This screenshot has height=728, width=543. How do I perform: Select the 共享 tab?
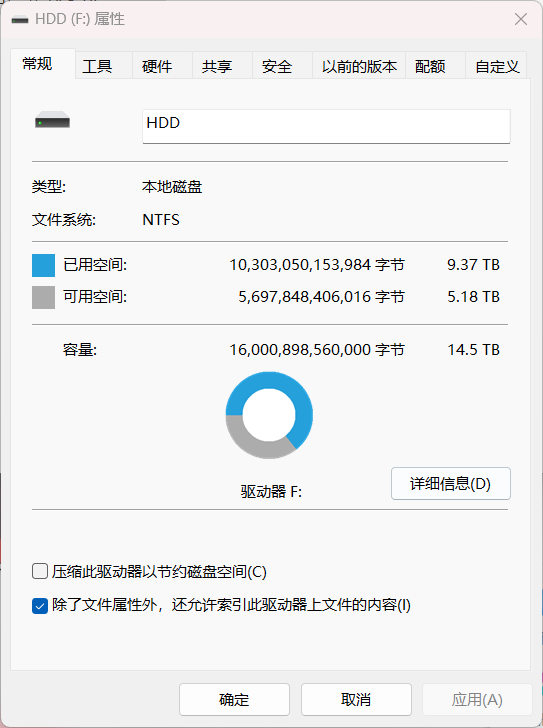[x=217, y=66]
